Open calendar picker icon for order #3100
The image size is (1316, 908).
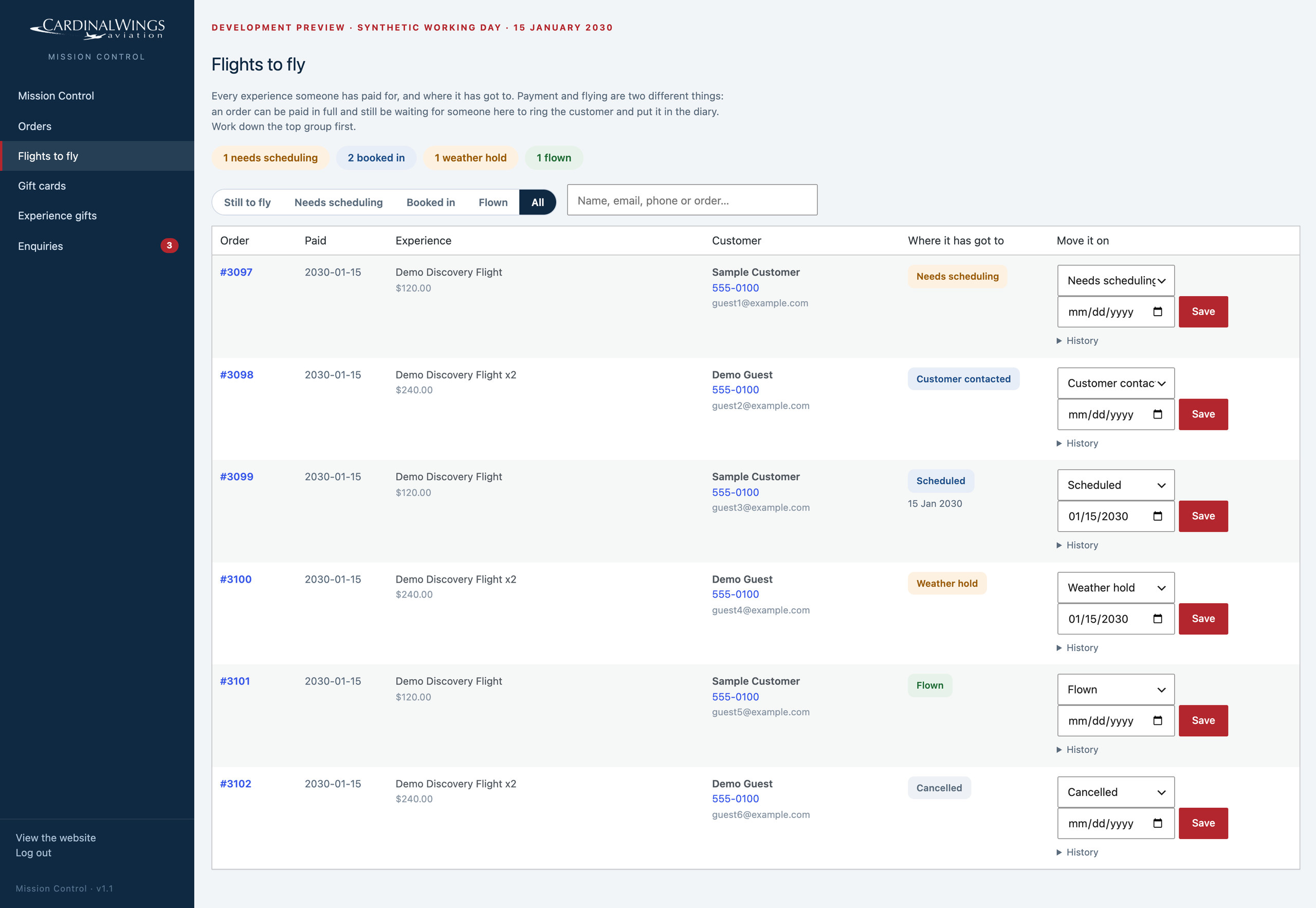pos(1157,619)
